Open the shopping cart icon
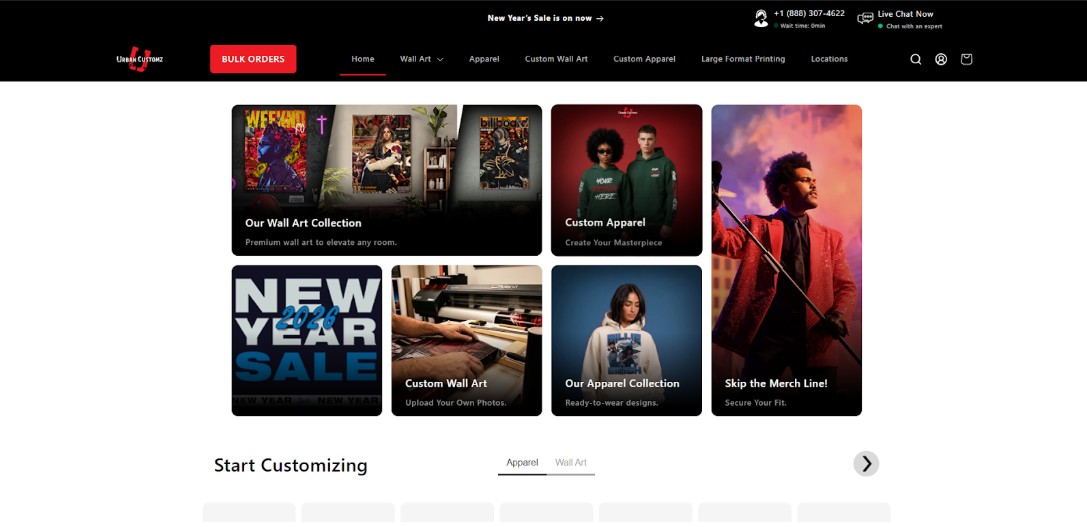This screenshot has height=527, width=1087. point(966,59)
